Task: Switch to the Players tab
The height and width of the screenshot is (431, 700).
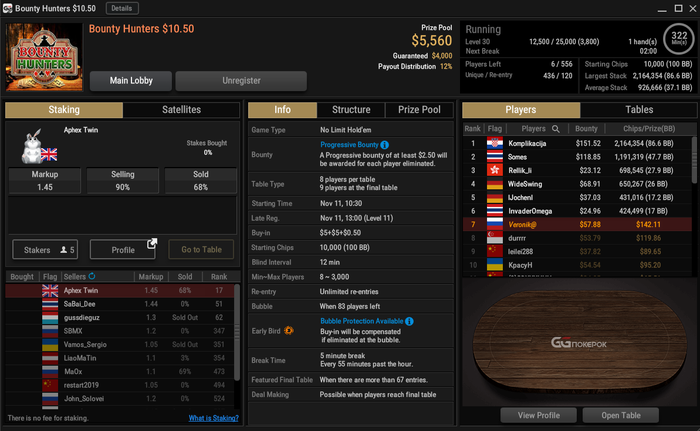Action: (x=521, y=110)
